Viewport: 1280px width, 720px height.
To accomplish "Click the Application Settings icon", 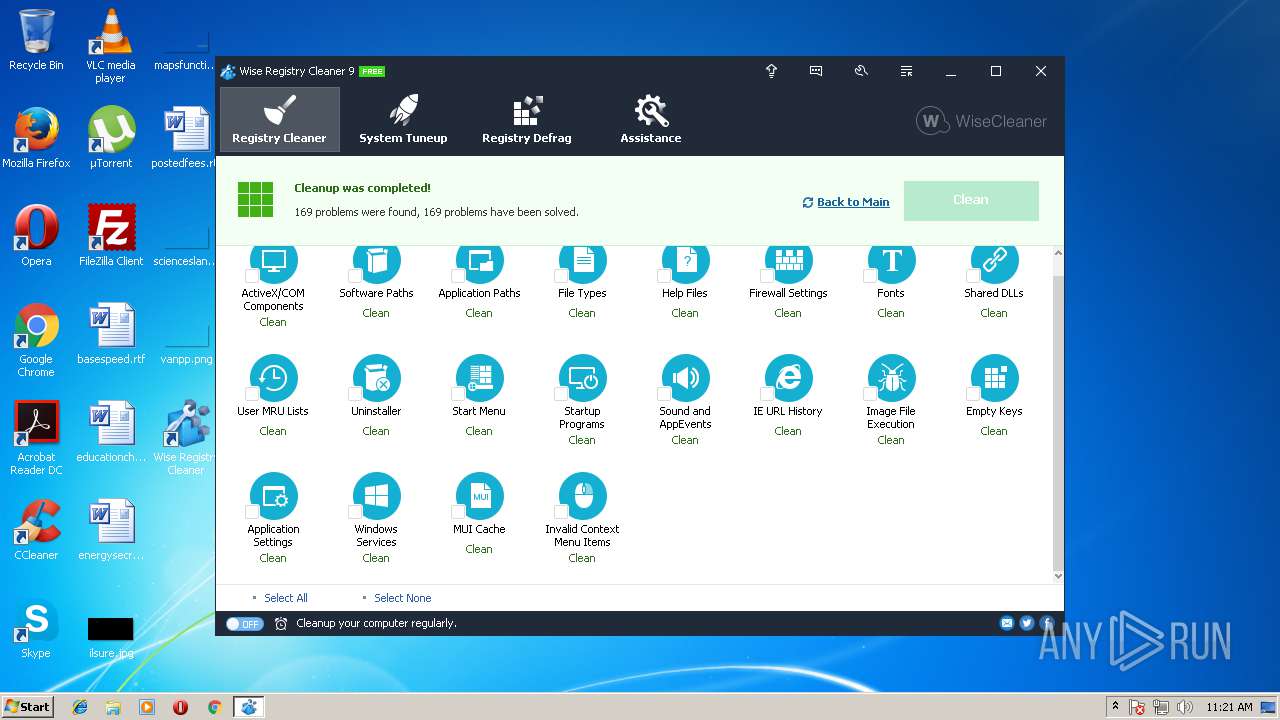I will tap(273, 496).
